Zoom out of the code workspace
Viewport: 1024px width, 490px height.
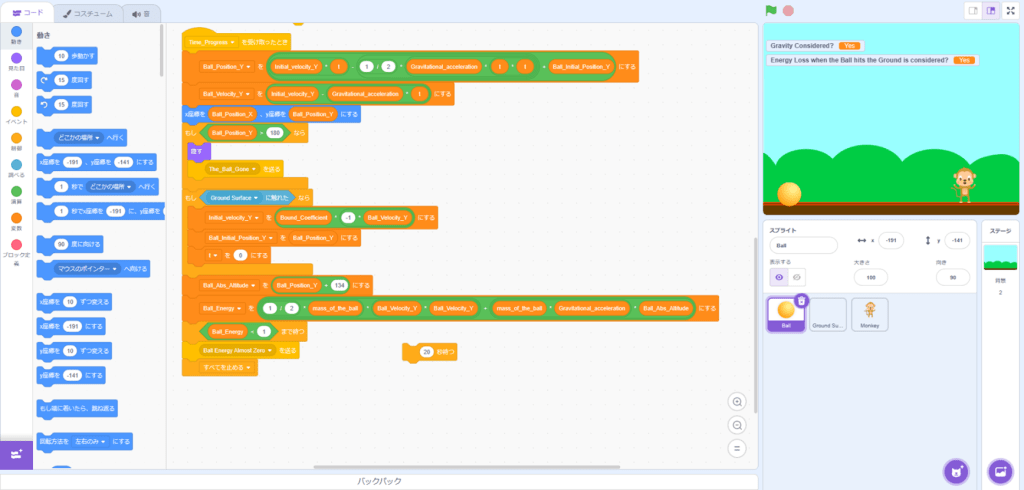738,425
